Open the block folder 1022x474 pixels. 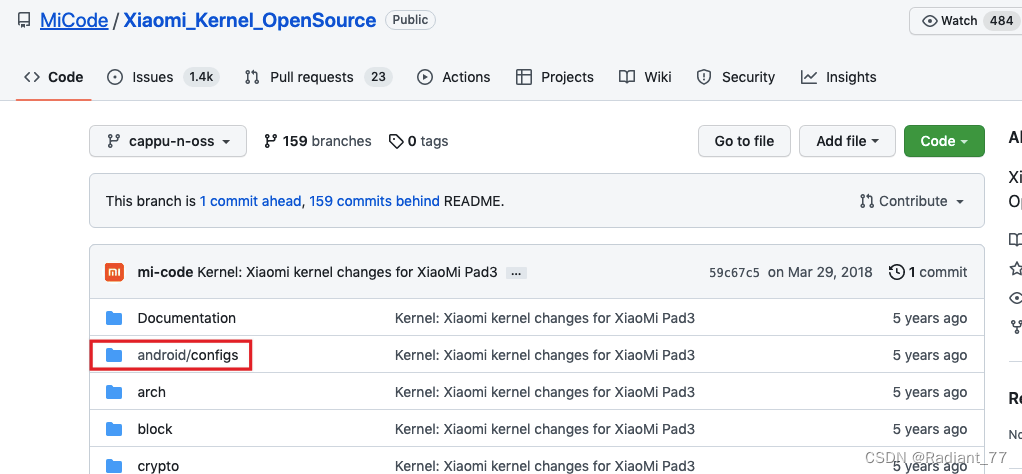155,429
